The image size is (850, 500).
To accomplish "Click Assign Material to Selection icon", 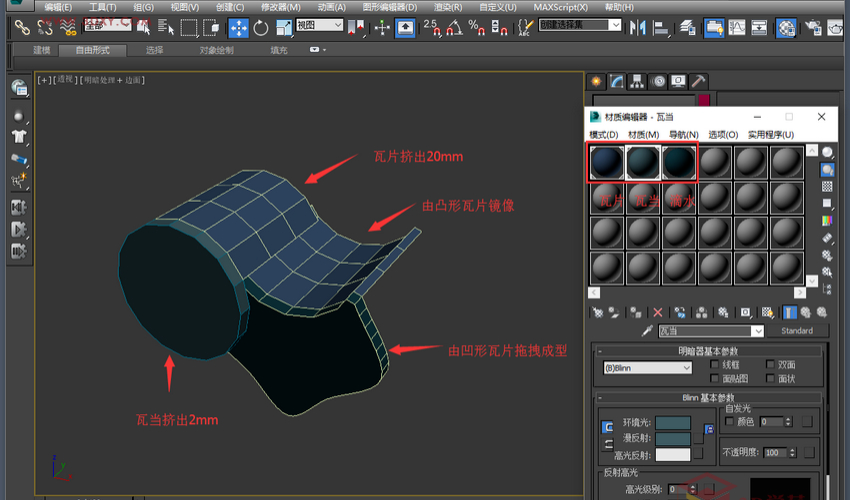I will [636, 312].
